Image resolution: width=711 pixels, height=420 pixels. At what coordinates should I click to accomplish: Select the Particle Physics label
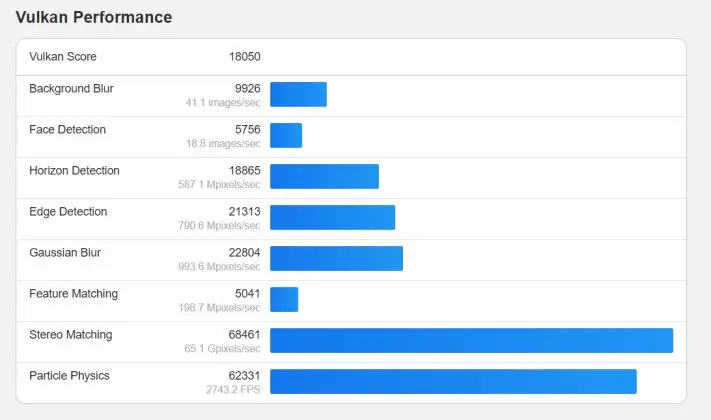[x=69, y=376]
